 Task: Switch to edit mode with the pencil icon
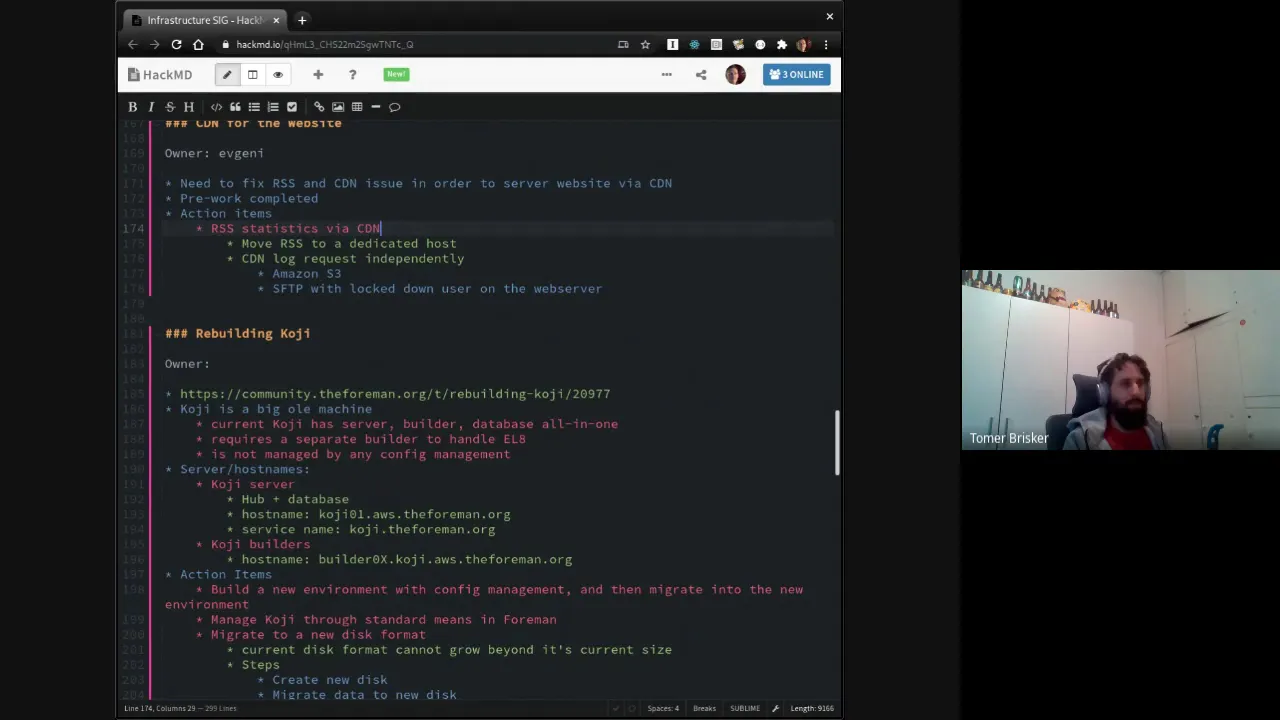pyautogui.click(x=227, y=74)
